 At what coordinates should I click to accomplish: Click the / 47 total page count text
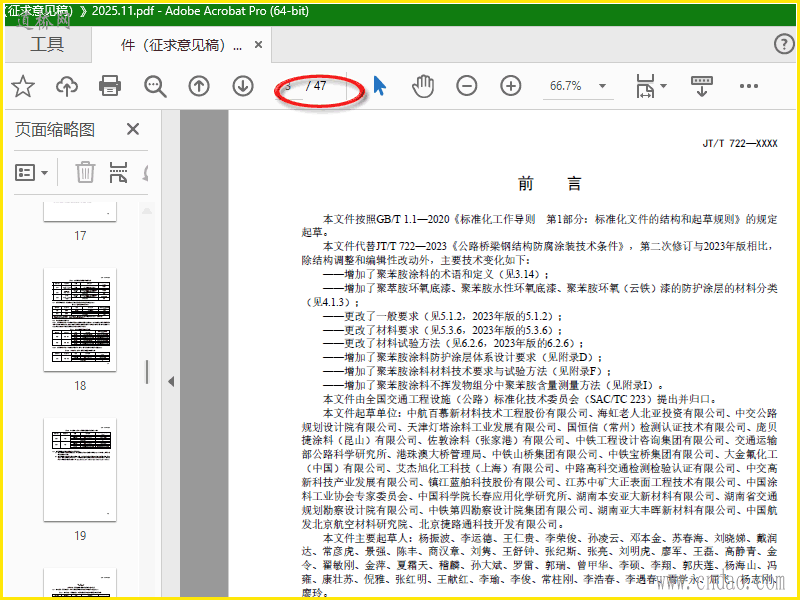(x=316, y=86)
